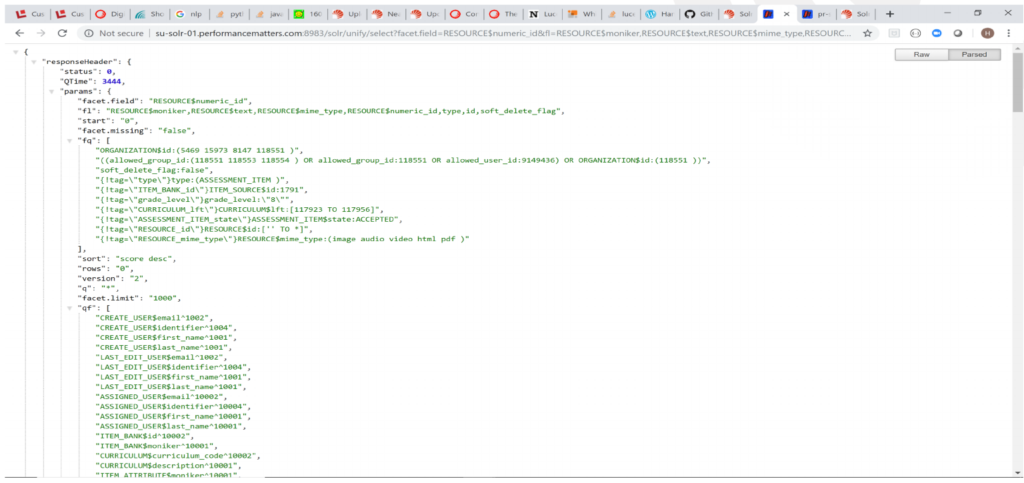Open the Chrome three-dot menu

pos(1008,33)
